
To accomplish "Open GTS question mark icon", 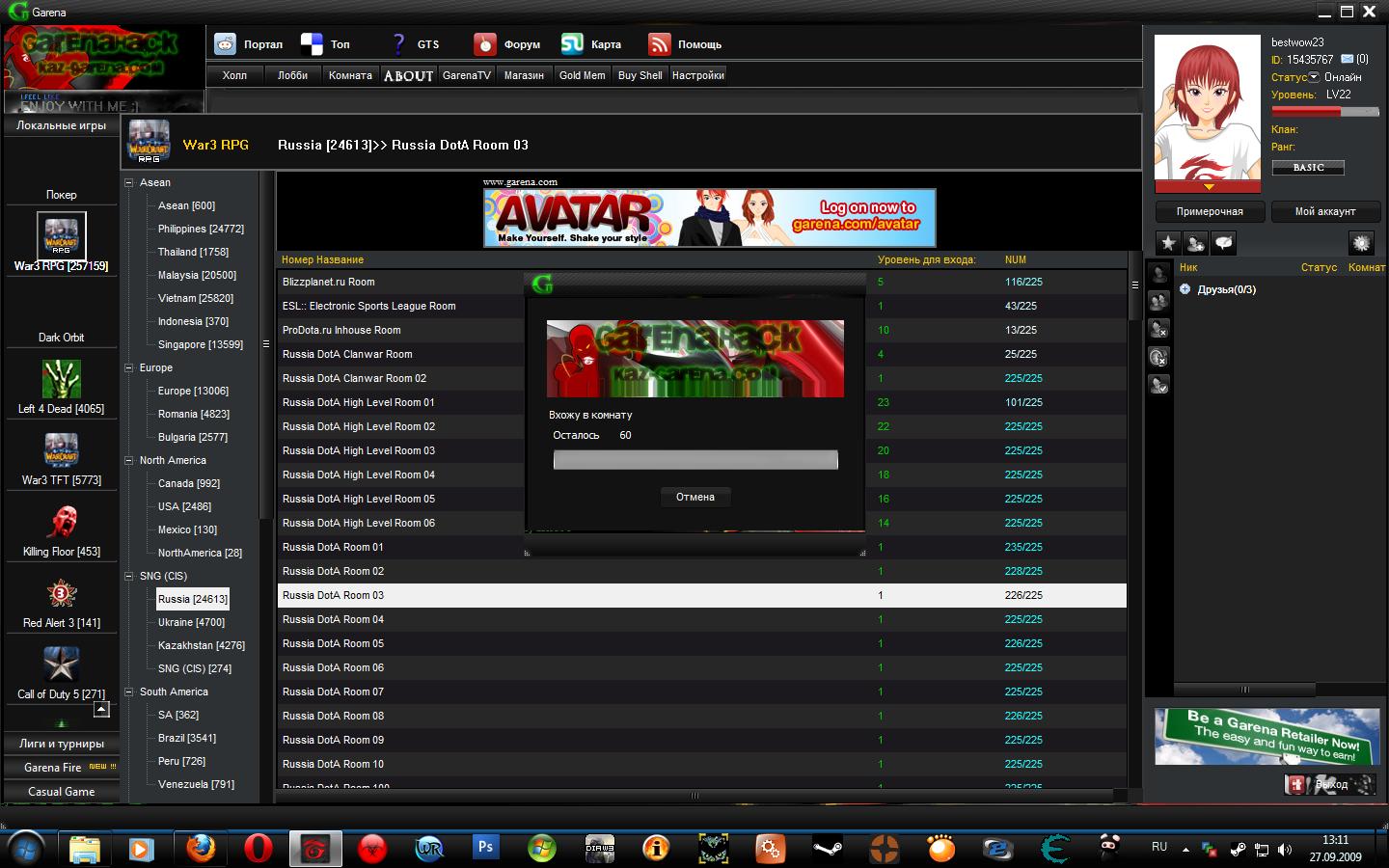I will click(398, 43).
